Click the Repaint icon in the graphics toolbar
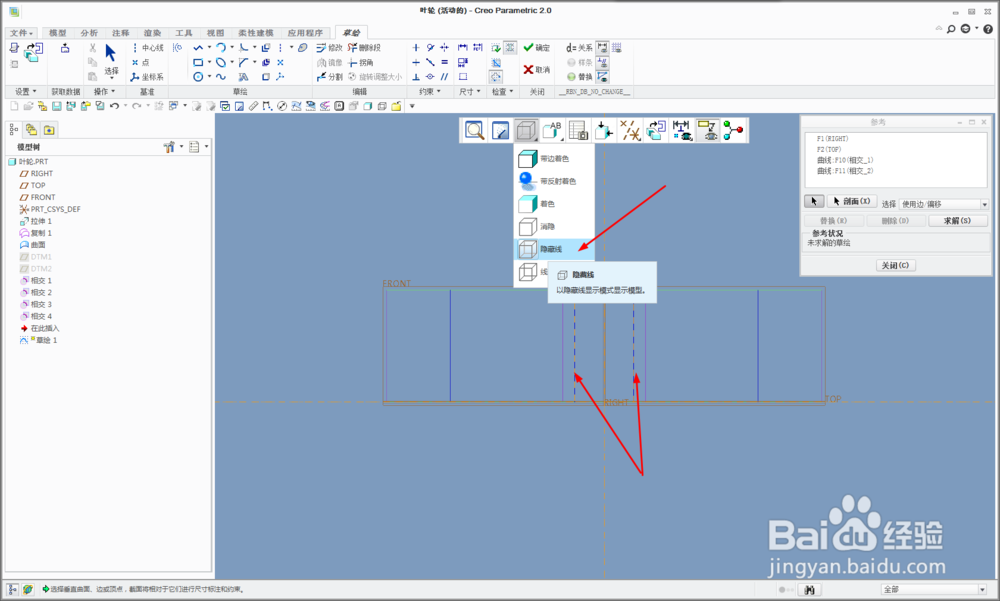Screen dimensions: 1000x601 [x=500, y=131]
